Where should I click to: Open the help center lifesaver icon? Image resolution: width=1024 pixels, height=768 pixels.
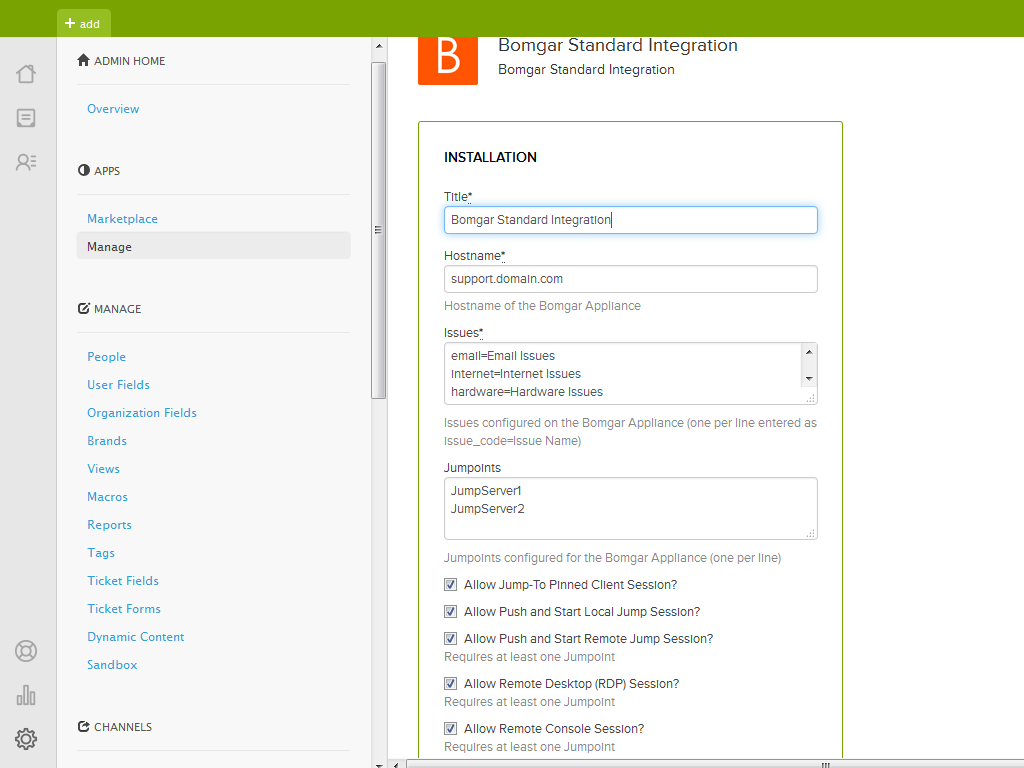point(26,651)
